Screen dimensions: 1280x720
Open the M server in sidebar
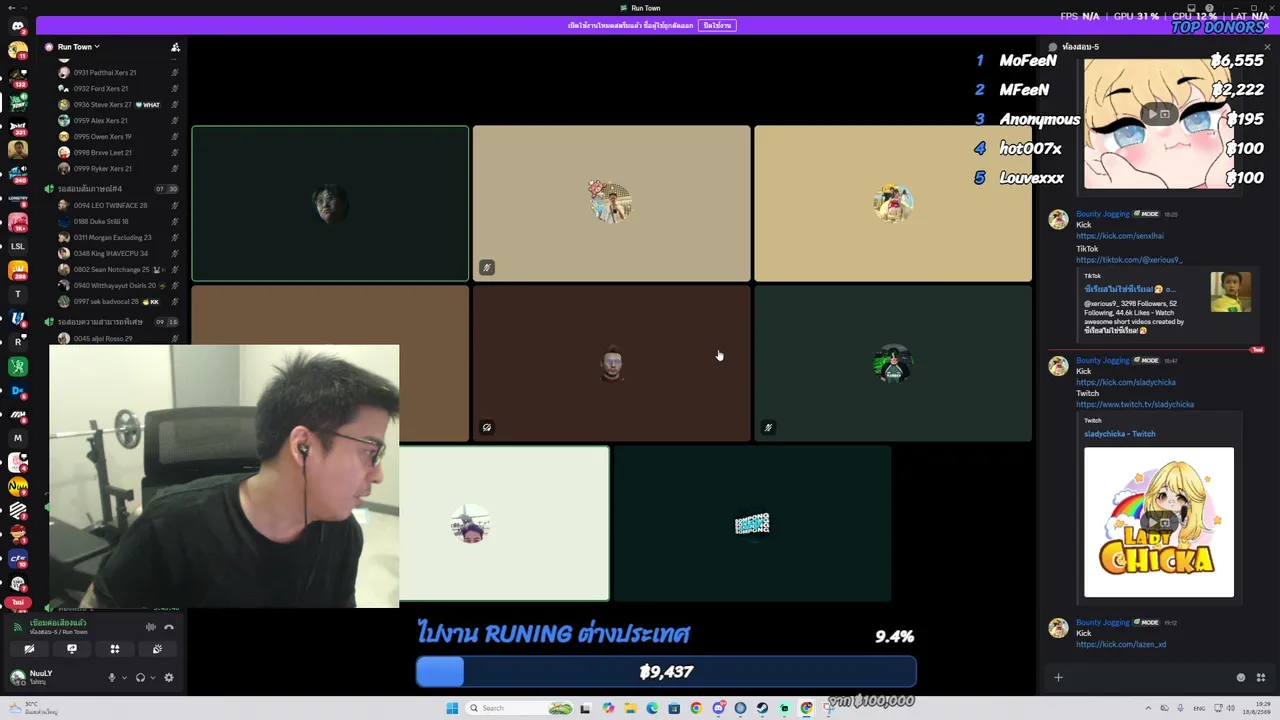(x=17, y=438)
